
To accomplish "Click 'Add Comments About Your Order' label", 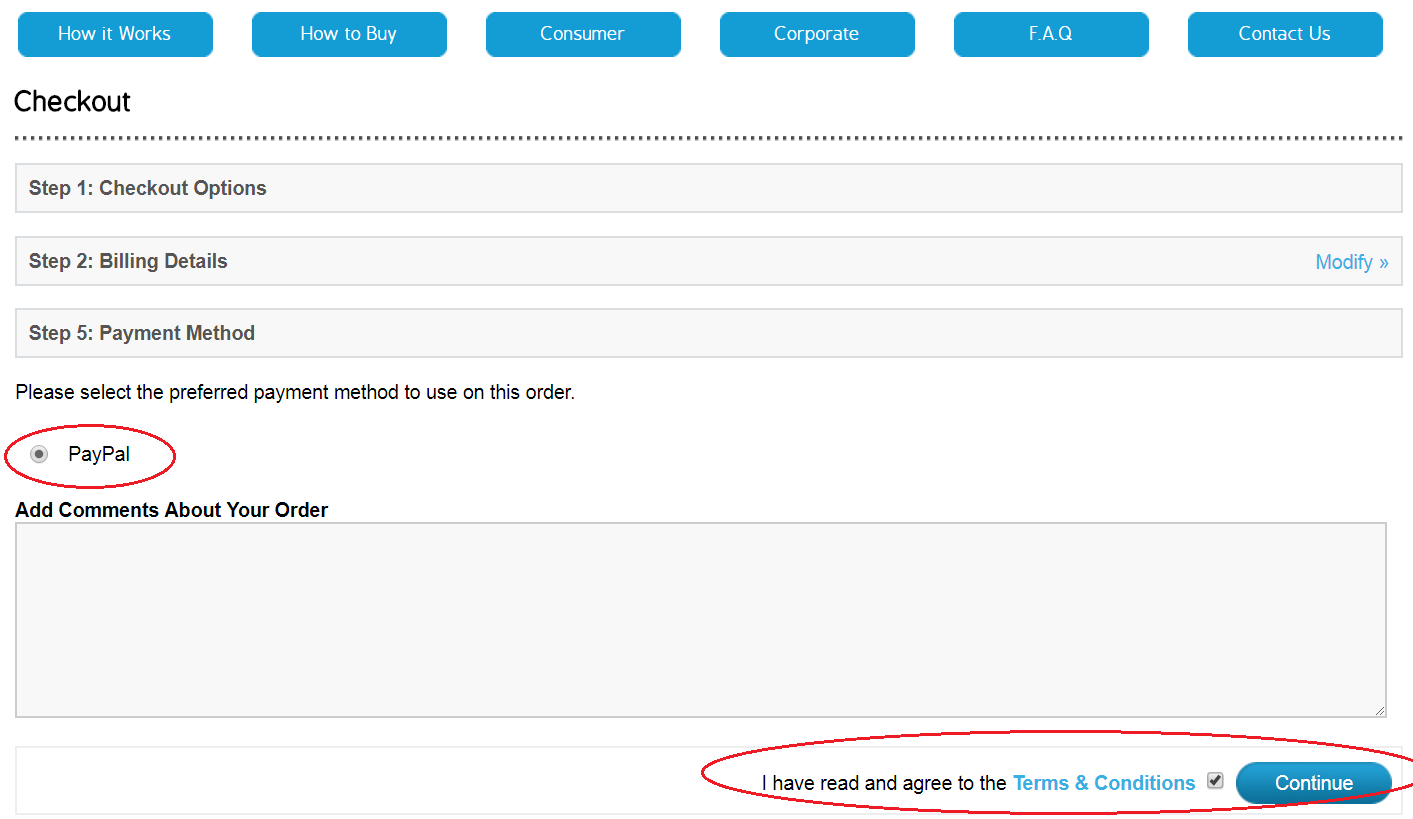I will (x=172, y=510).
